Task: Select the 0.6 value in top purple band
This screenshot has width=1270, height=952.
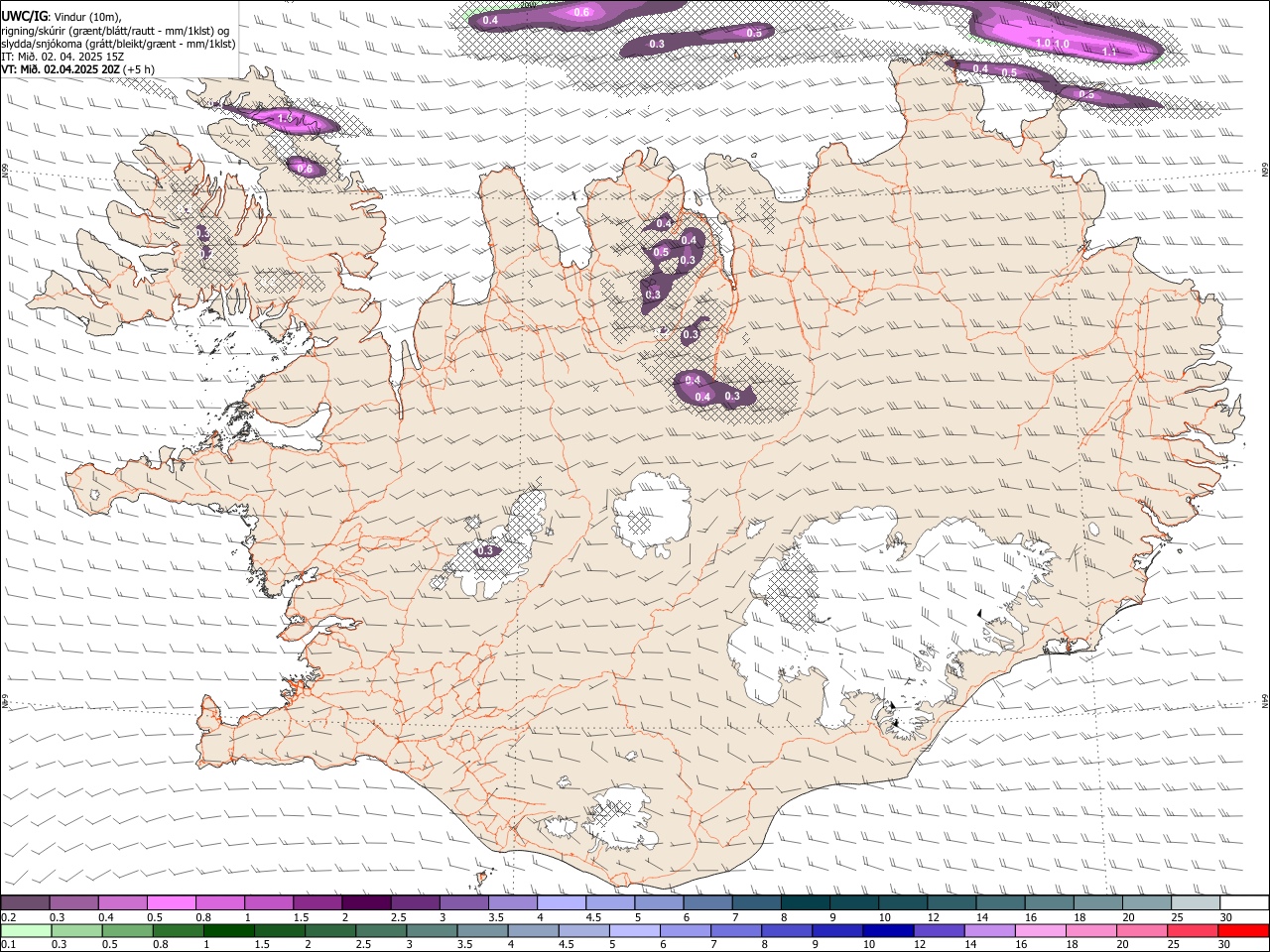Action: [582, 12]
